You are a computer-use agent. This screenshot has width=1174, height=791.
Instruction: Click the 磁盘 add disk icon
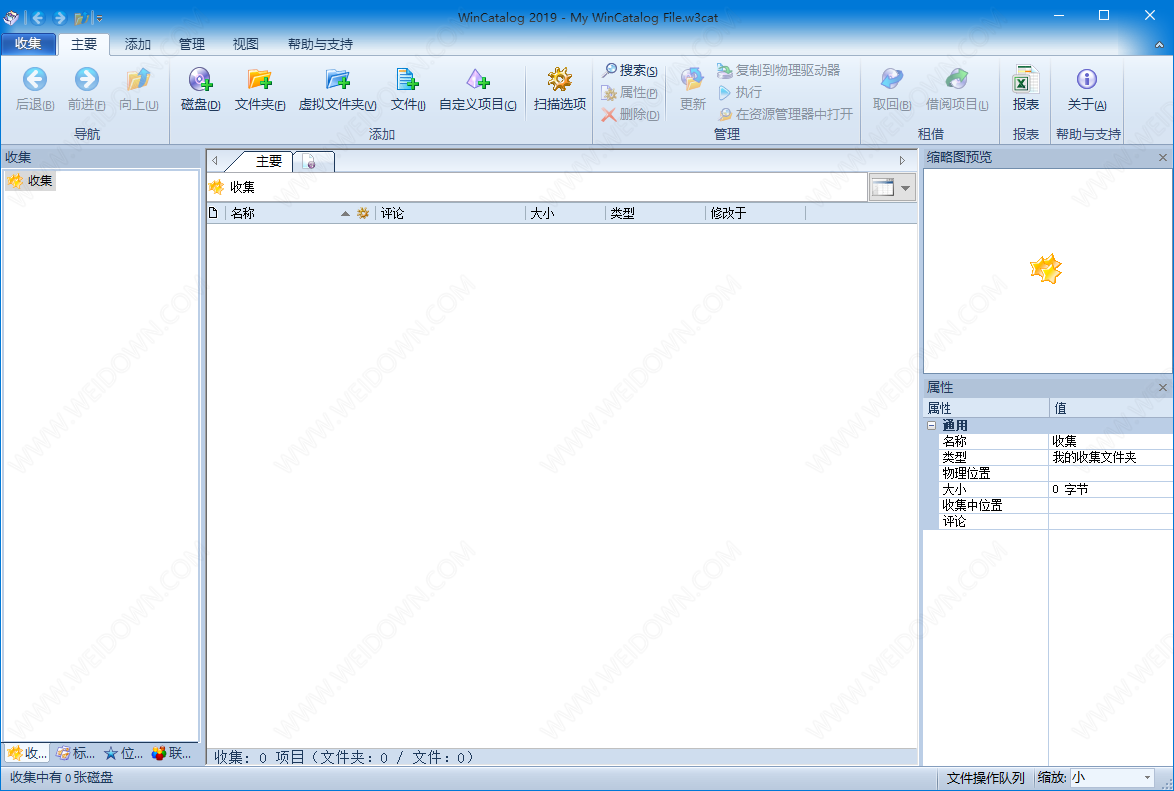(200, 81)
